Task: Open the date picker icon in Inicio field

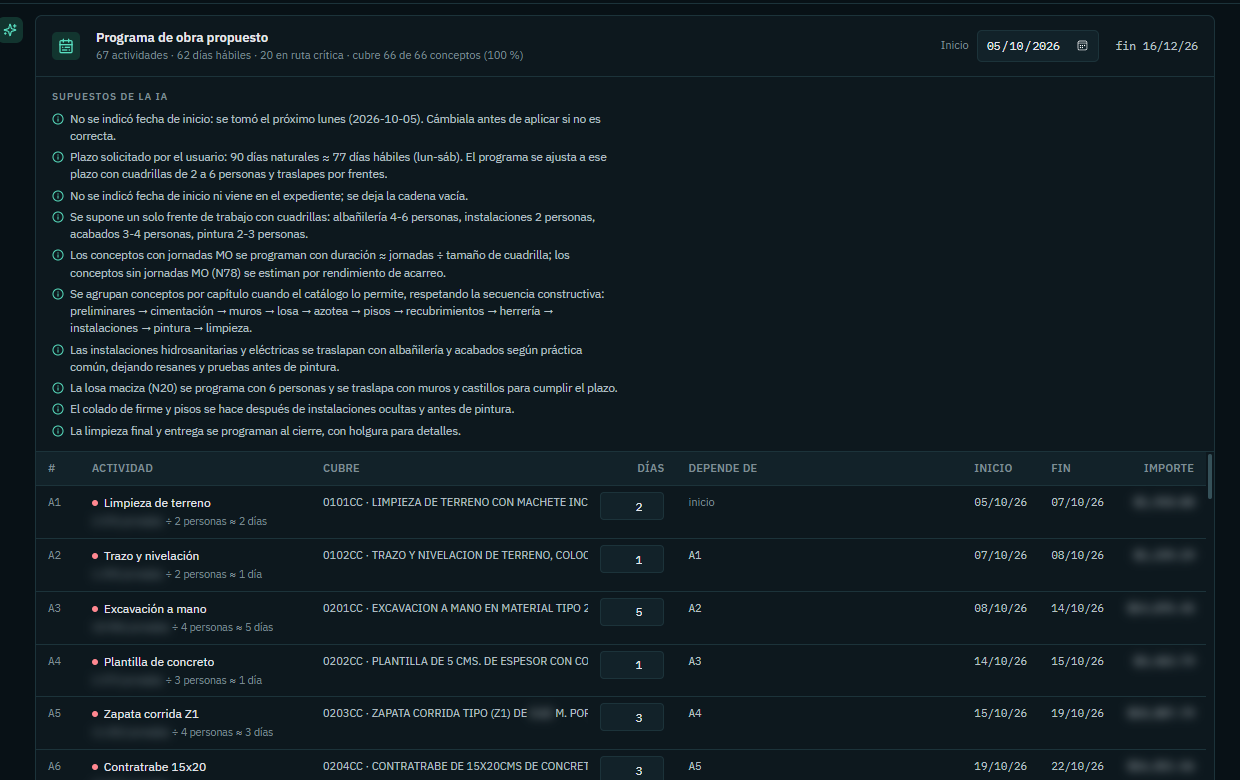Action: click(x=1082, y=46)
